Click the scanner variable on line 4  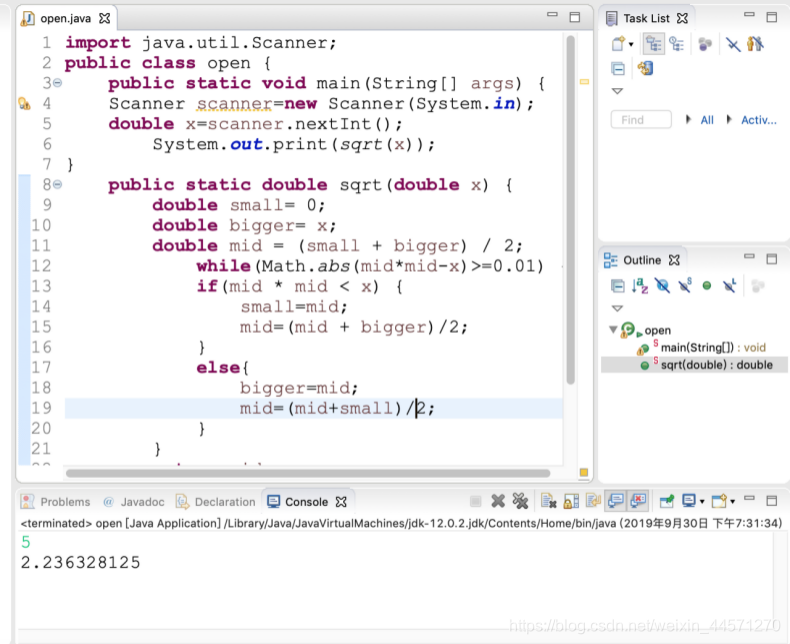(x=234, y=104)
